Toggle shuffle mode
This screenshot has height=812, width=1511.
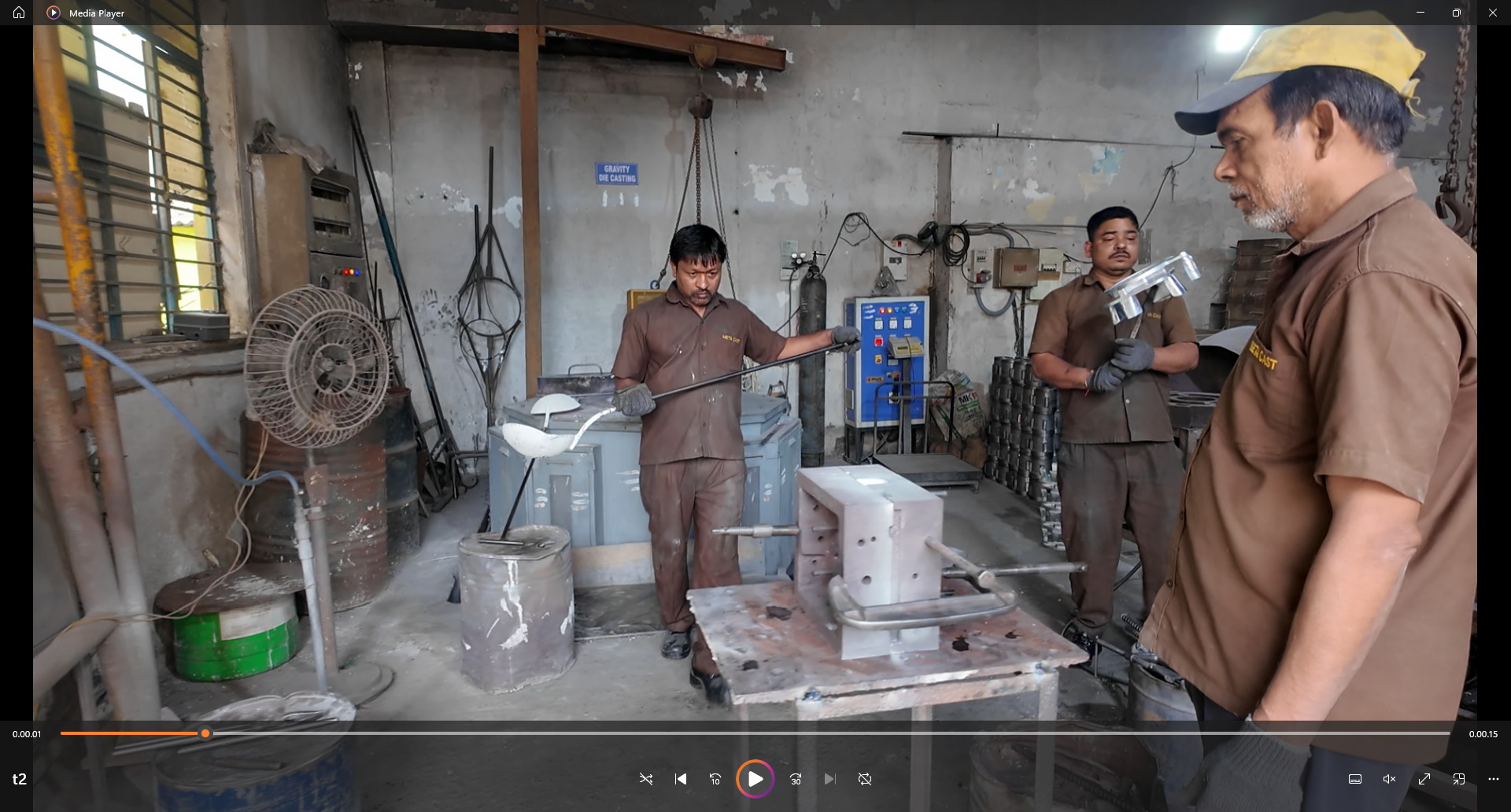pos(646,779)
